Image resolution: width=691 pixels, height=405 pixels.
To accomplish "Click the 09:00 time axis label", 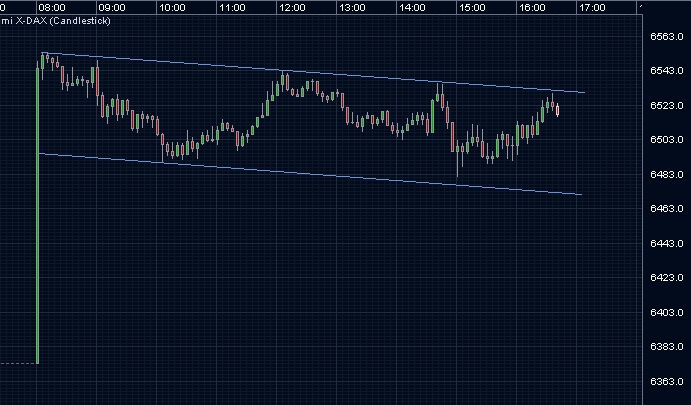I will point(112,7).
